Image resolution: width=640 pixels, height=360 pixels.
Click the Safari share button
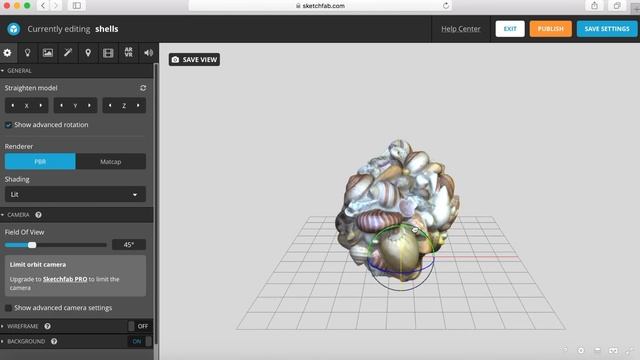(x=594, y=6)
